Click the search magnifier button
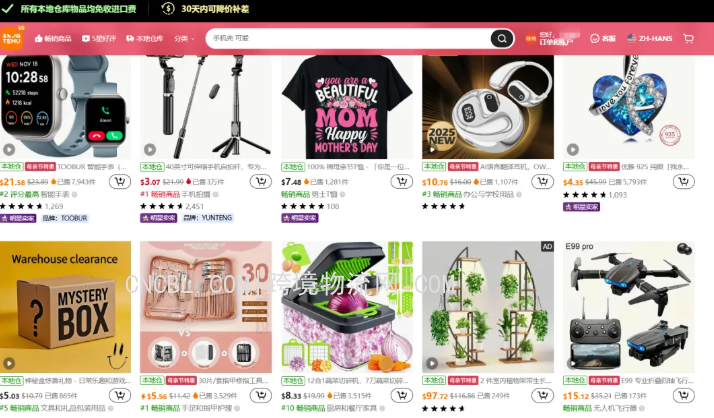The height and width of the screenshot is (418, 714). [x=502, y=39]
